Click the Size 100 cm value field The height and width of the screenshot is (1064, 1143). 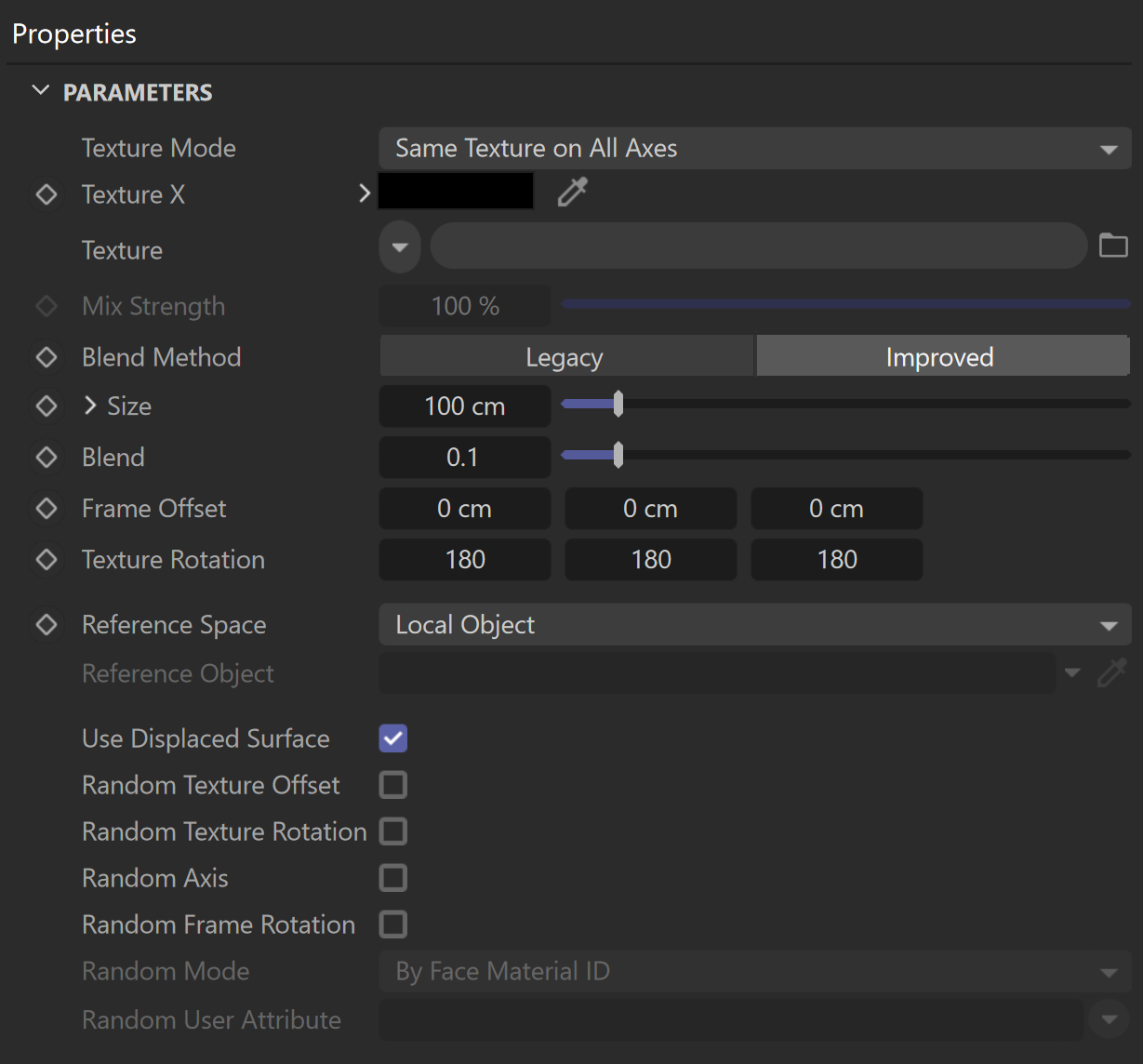click(465, 406)
